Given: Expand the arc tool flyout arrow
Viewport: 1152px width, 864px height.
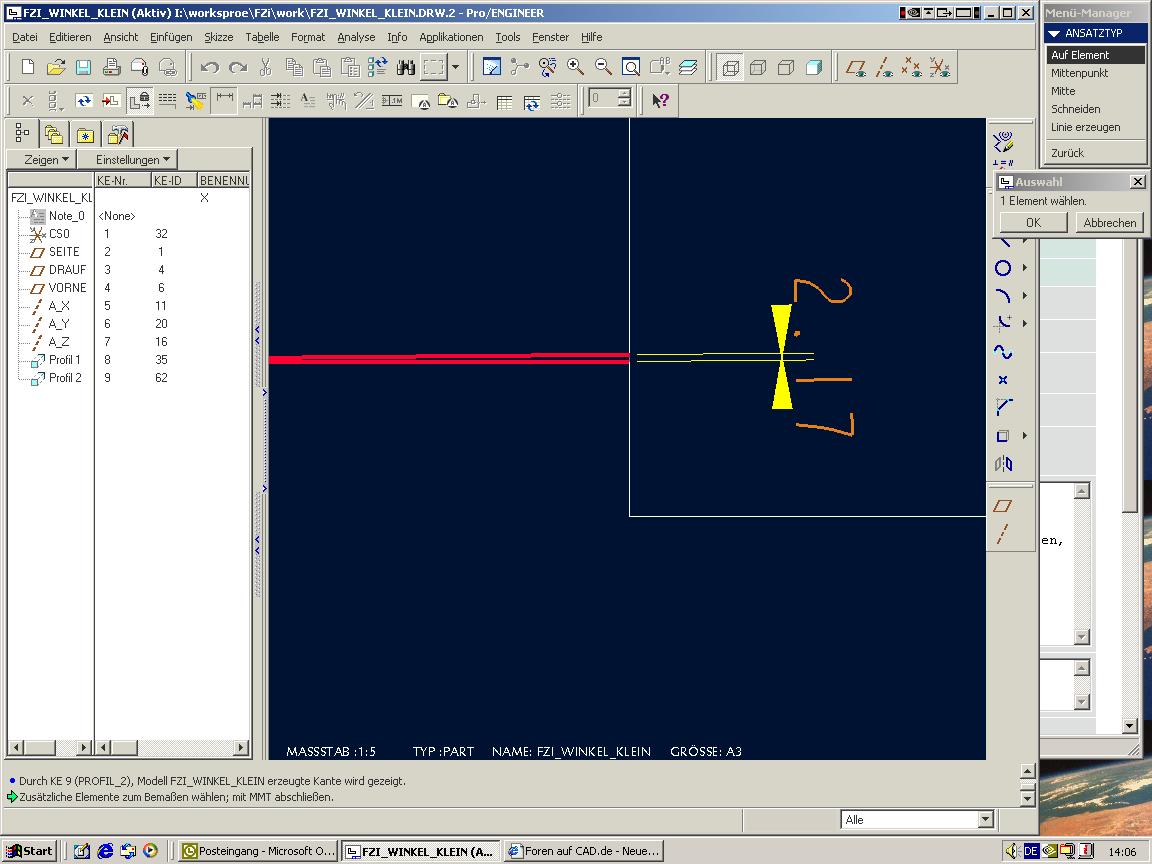Looking at the screenshot, I should tap(1025, 296).
